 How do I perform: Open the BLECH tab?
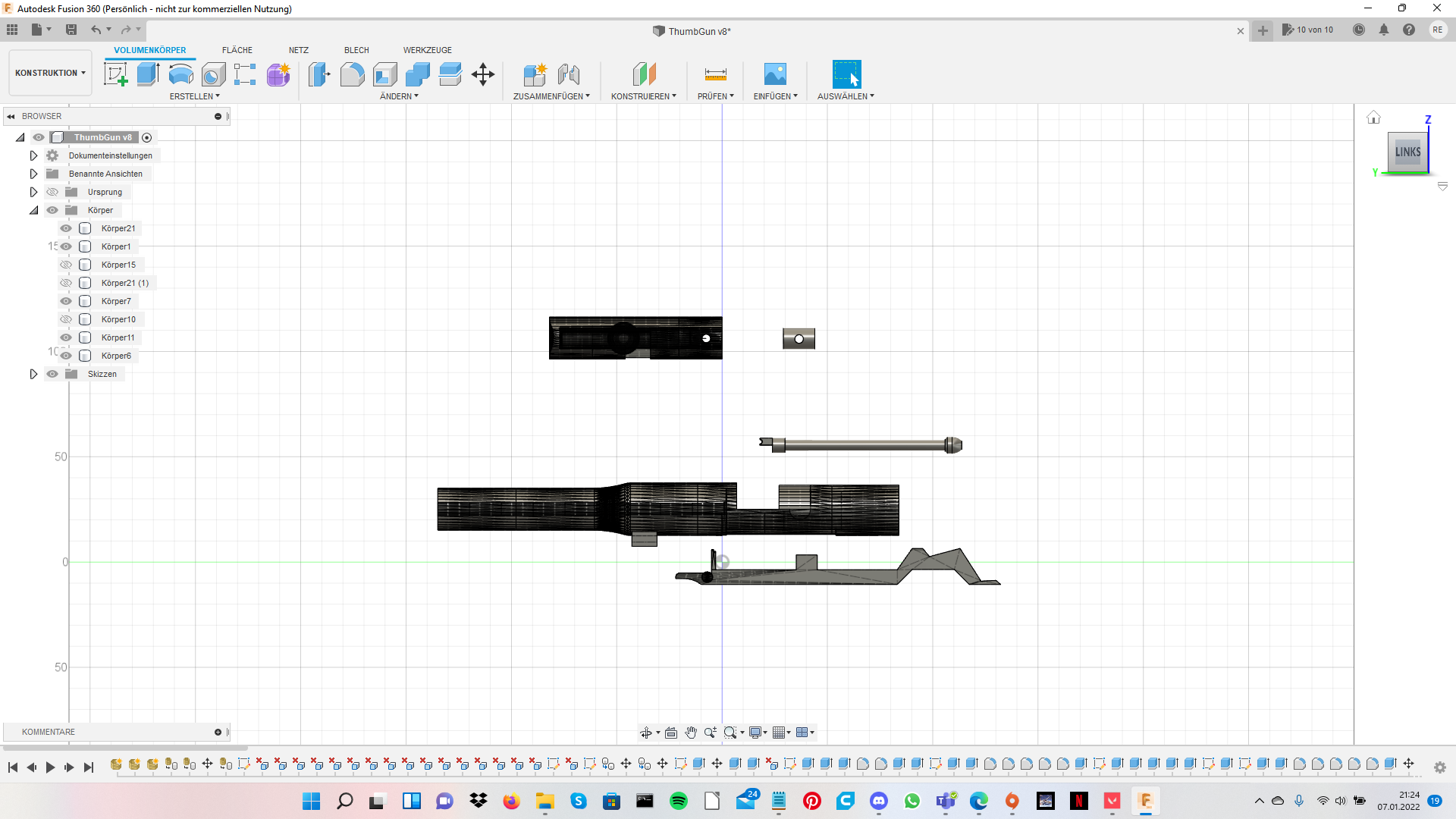click(356, 50)
